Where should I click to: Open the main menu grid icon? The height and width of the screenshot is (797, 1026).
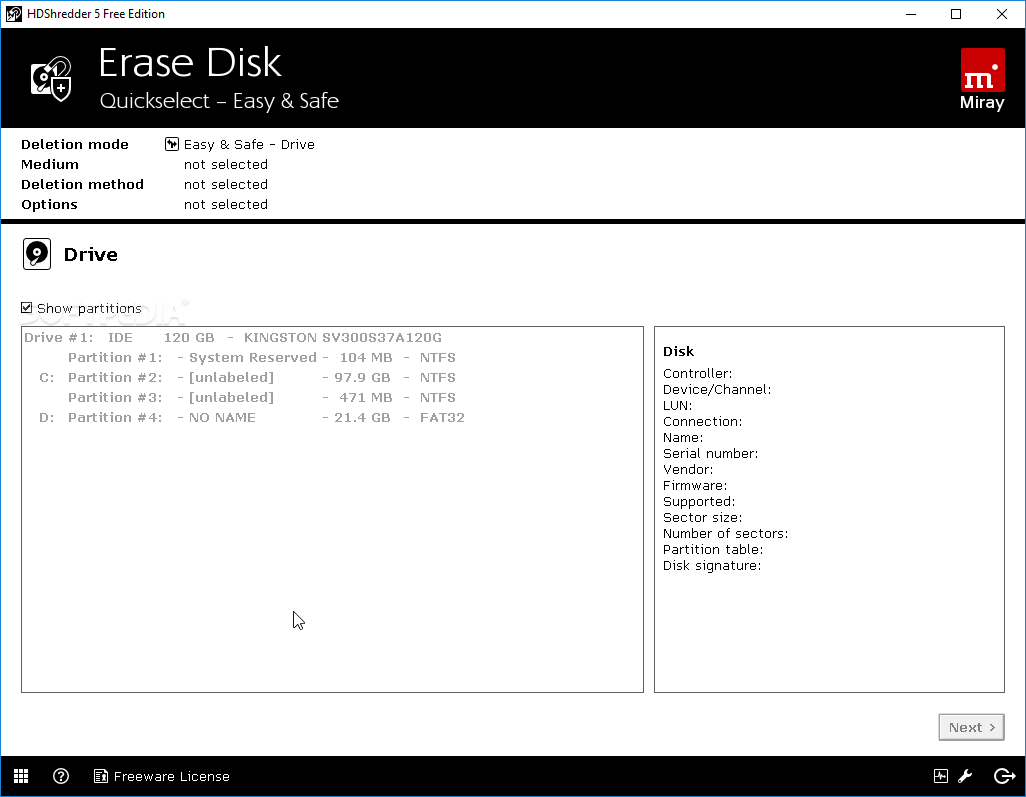tap(21, 776)
